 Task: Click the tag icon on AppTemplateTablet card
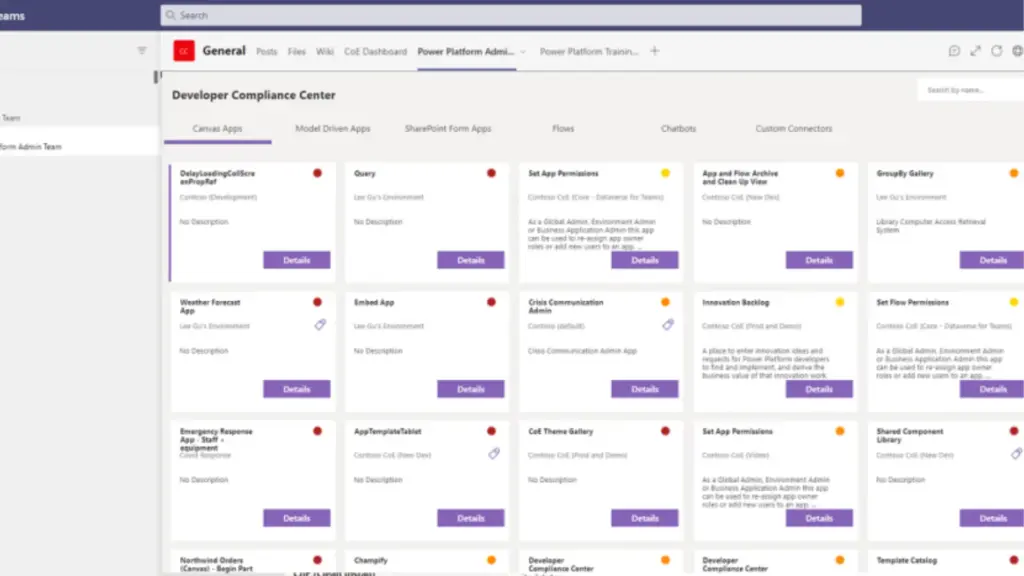click(494, 454)
